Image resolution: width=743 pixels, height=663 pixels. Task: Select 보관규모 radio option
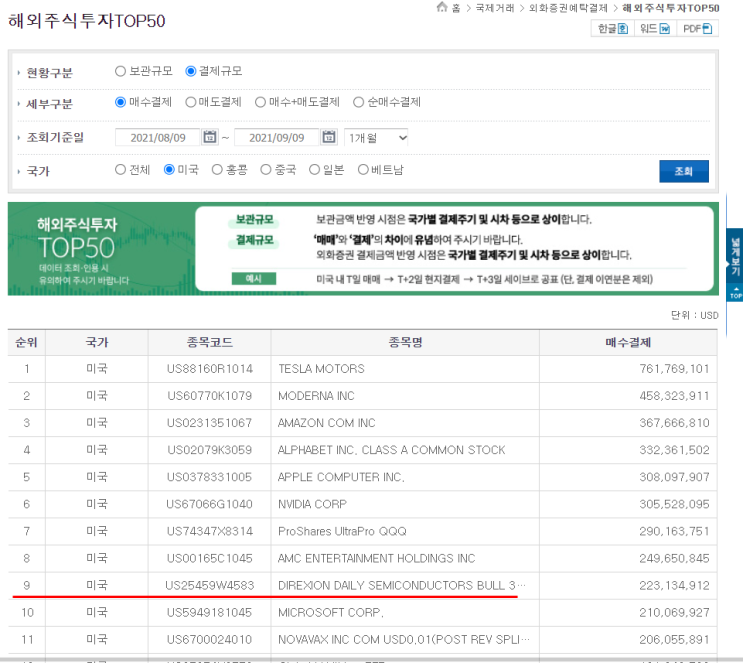120,71
